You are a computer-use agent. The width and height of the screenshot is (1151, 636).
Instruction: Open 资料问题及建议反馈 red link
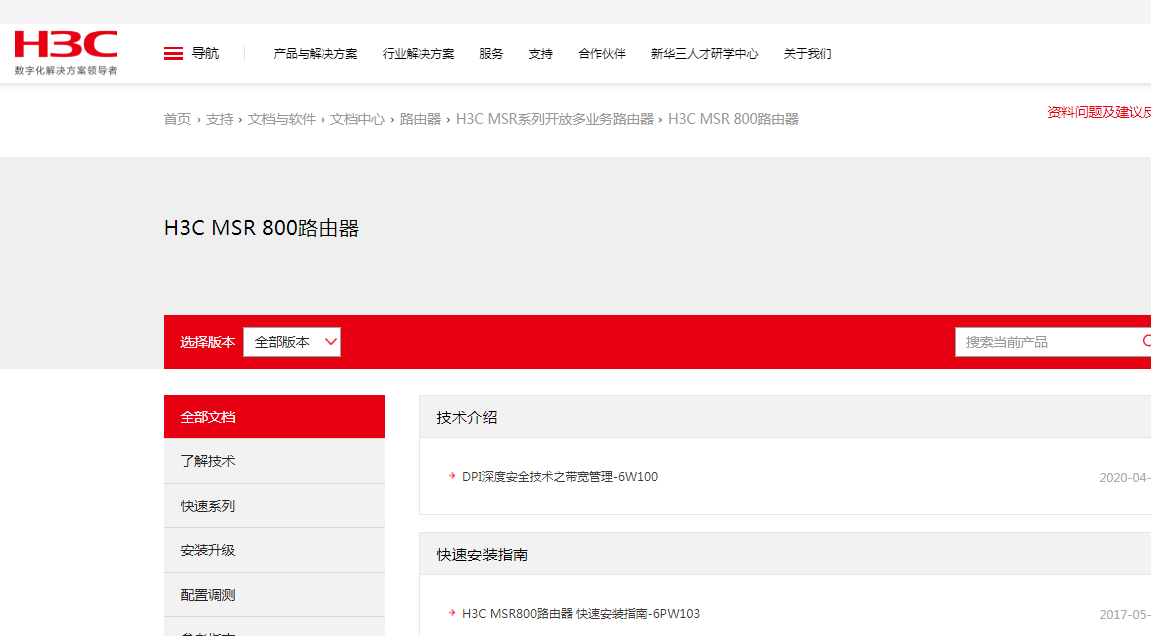click(x=1099, y=112)
